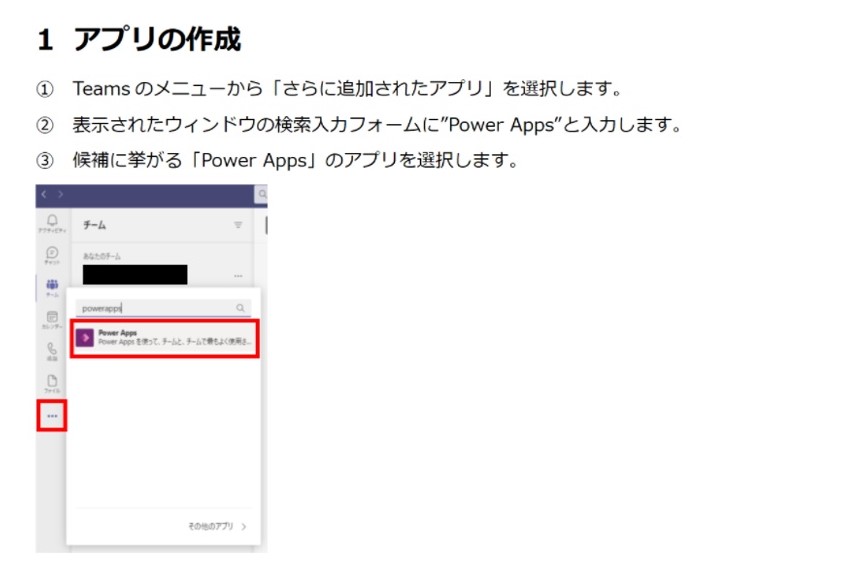This screenshot has height=570, width=854.
Task: Click the powerapps search input field
Action: [x=150, y=309]
